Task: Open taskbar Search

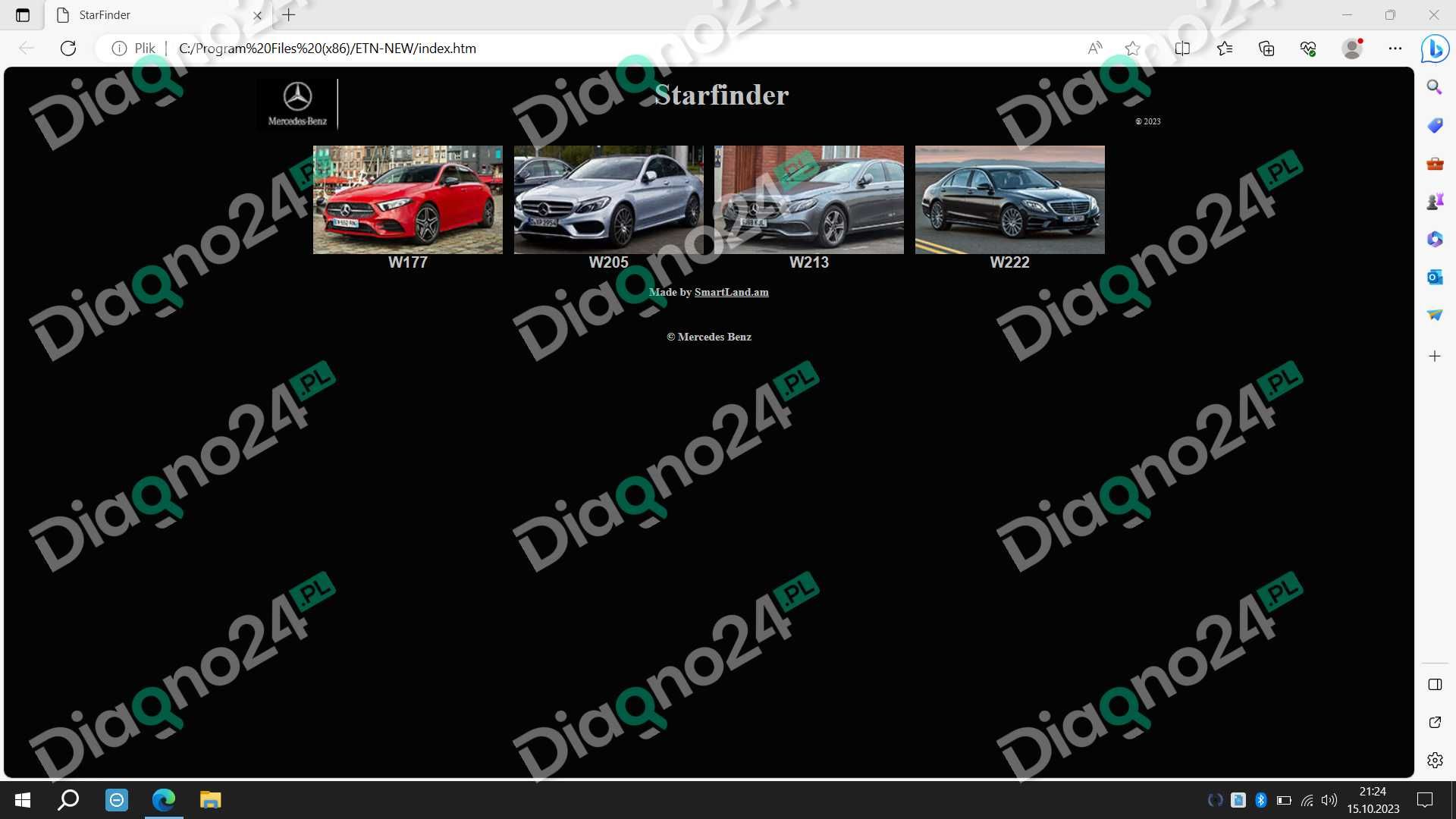Action: (69, 800)
